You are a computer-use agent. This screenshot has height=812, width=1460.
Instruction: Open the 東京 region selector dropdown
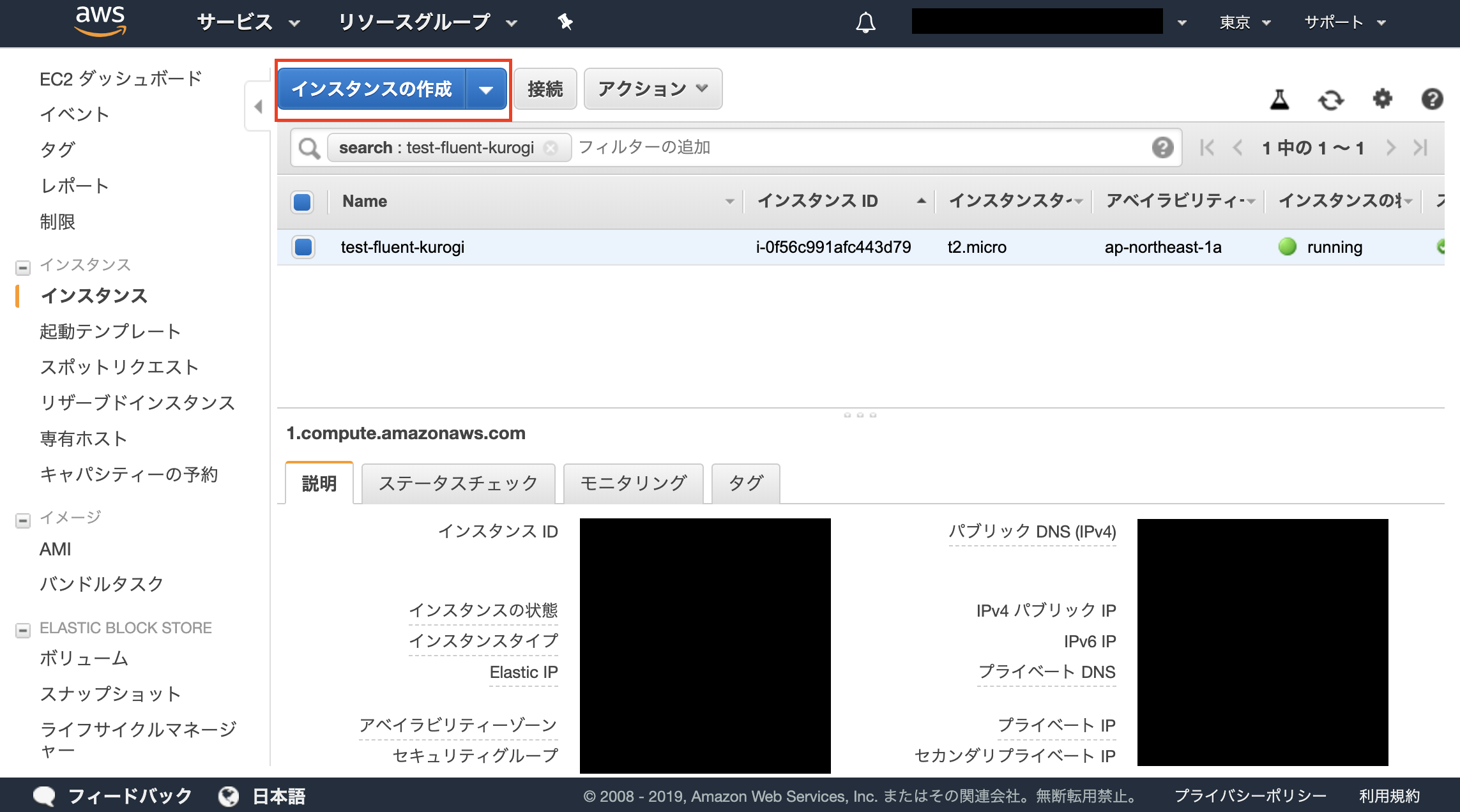[x=1243, y=22]
